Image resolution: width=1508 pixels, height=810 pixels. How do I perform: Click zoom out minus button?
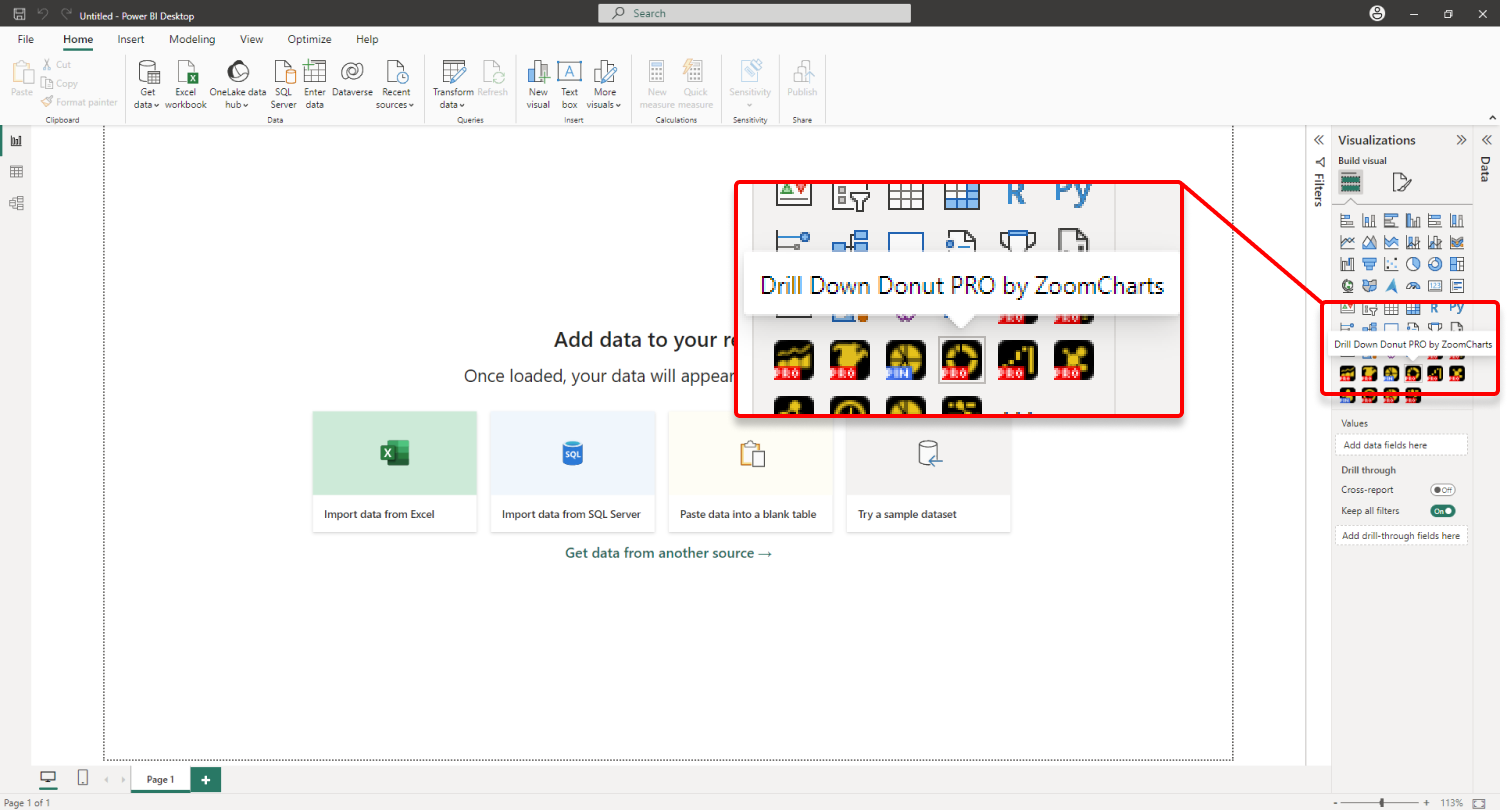click(1334, 803)
